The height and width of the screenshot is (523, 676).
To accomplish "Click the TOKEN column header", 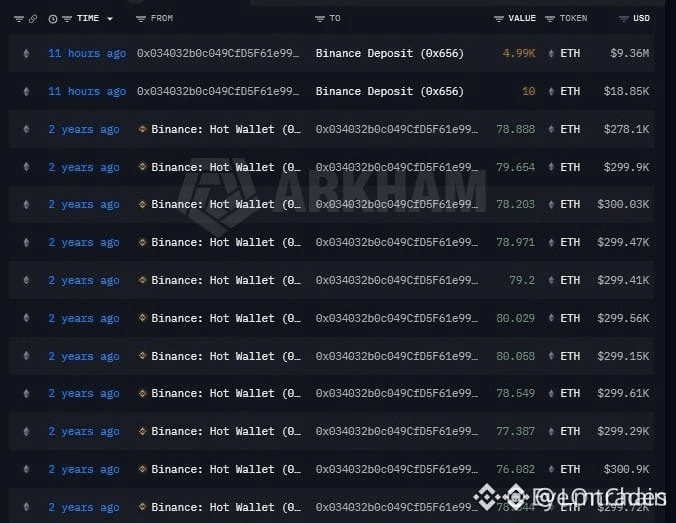I will (x=573, y=19).
